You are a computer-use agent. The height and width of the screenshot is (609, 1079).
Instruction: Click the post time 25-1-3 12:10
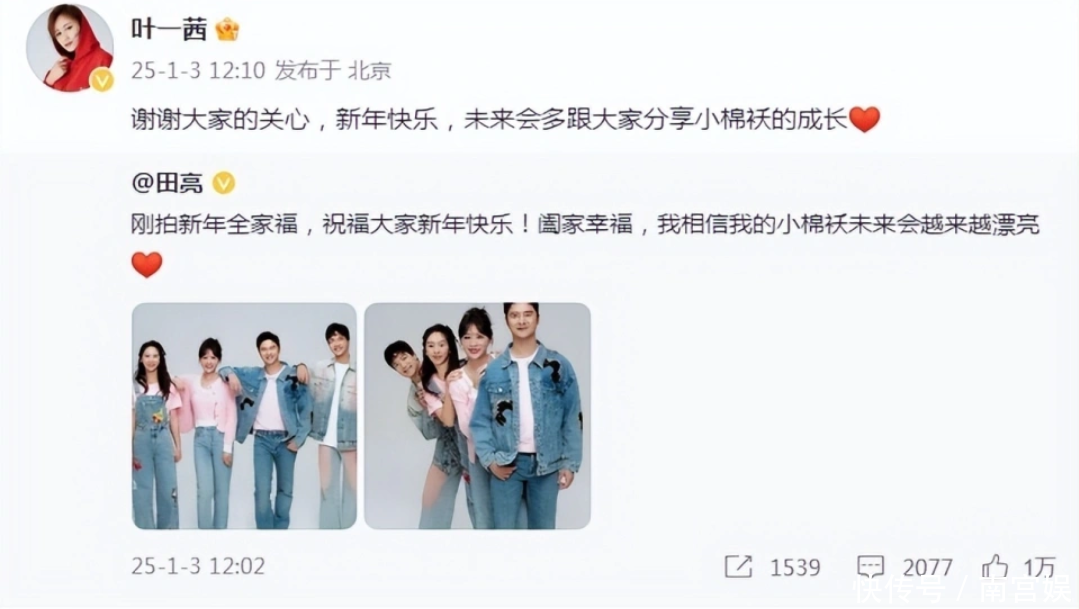(x=198, y=70)
